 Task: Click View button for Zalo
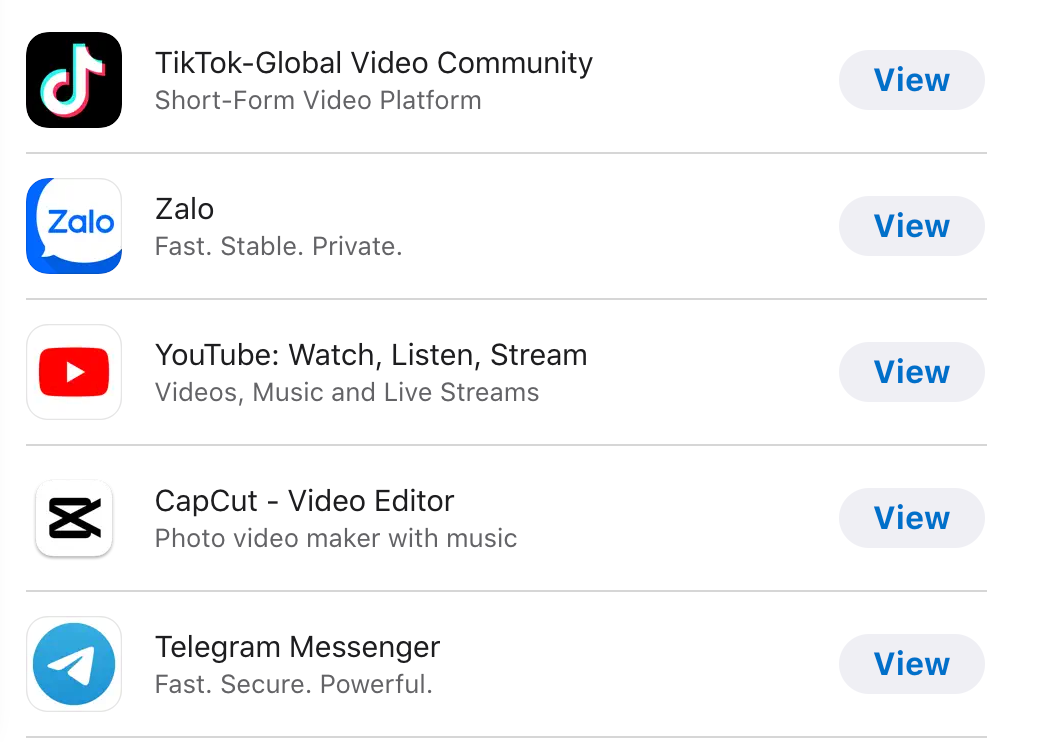(912, 226)
